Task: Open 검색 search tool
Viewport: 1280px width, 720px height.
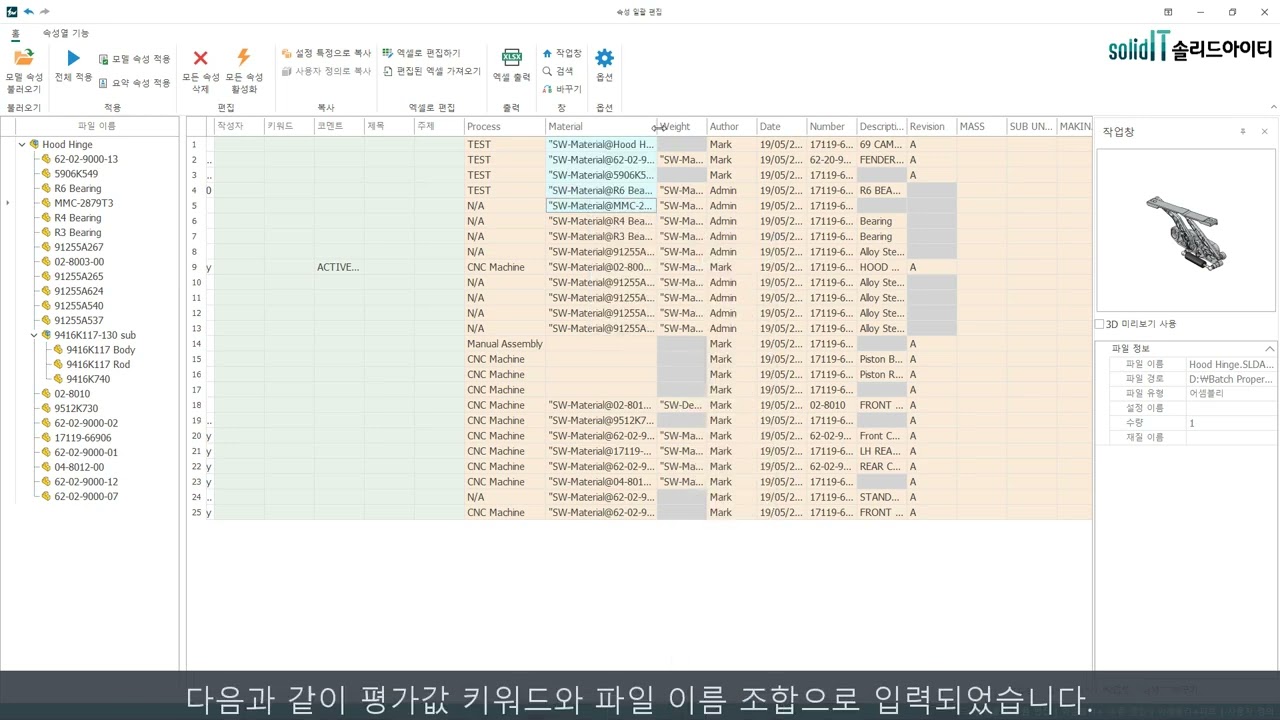Action: tap(558, 71)
